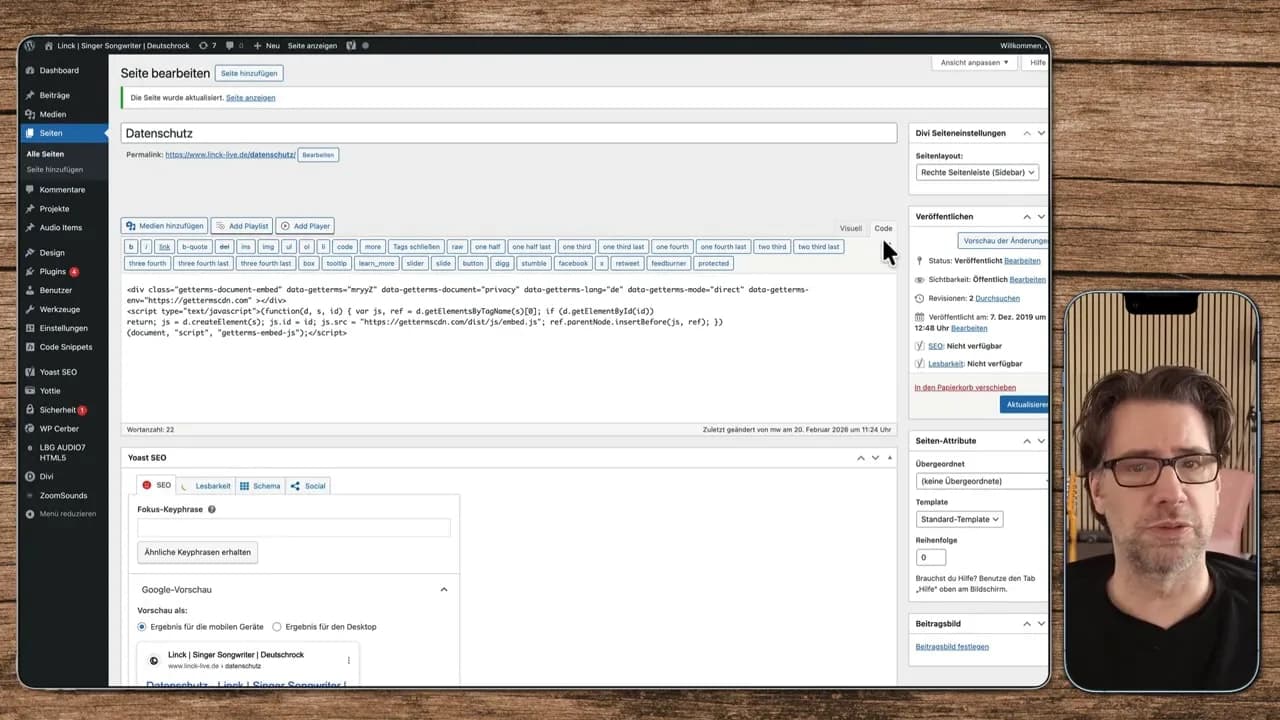Viewport: 1280px width, 720px height.
Task: Open updates icon showing 7
Action: tap(207, 46)
